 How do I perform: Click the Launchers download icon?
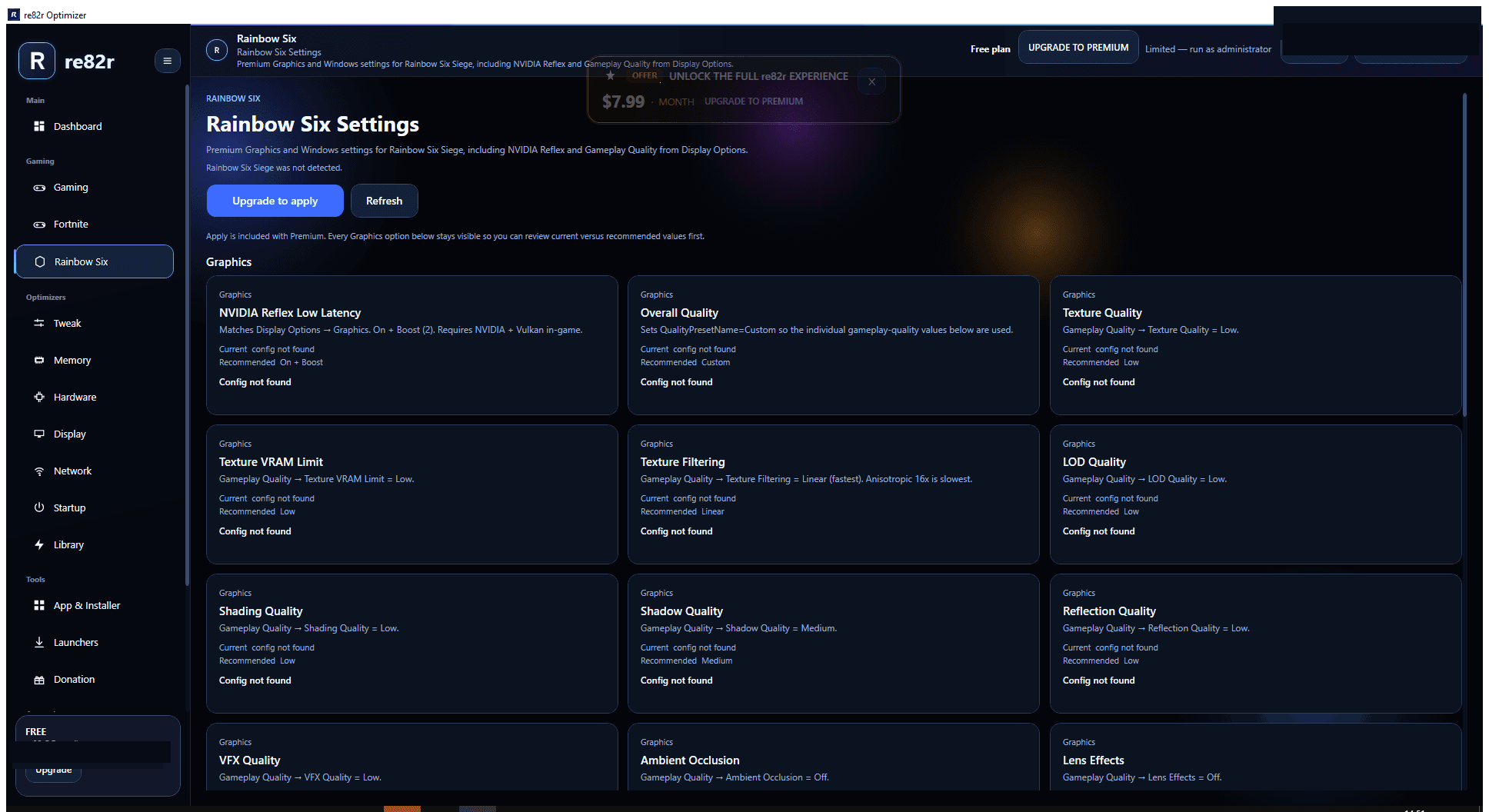pyautogui.click(x=39, y=642)
